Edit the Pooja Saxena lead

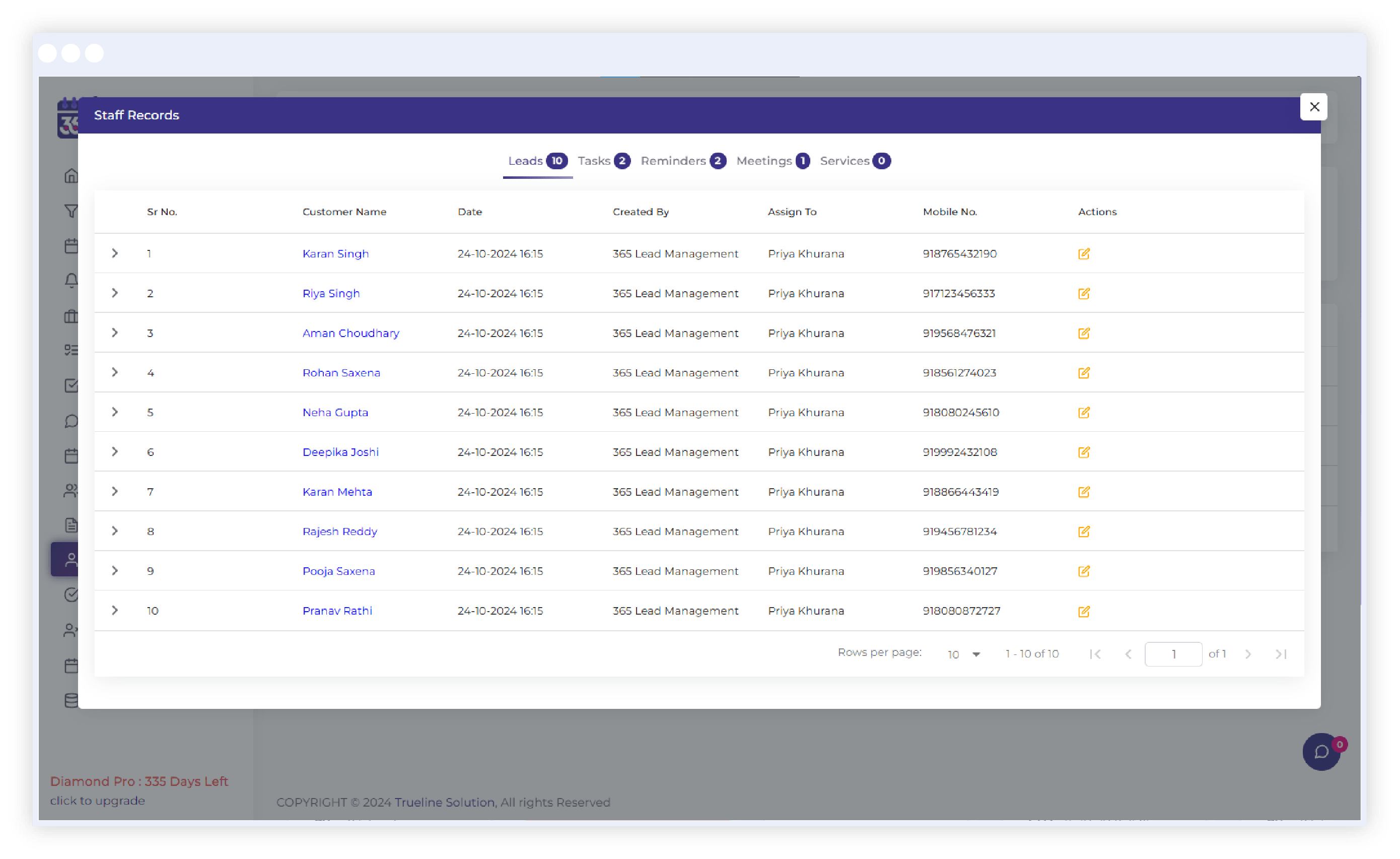1084,571
